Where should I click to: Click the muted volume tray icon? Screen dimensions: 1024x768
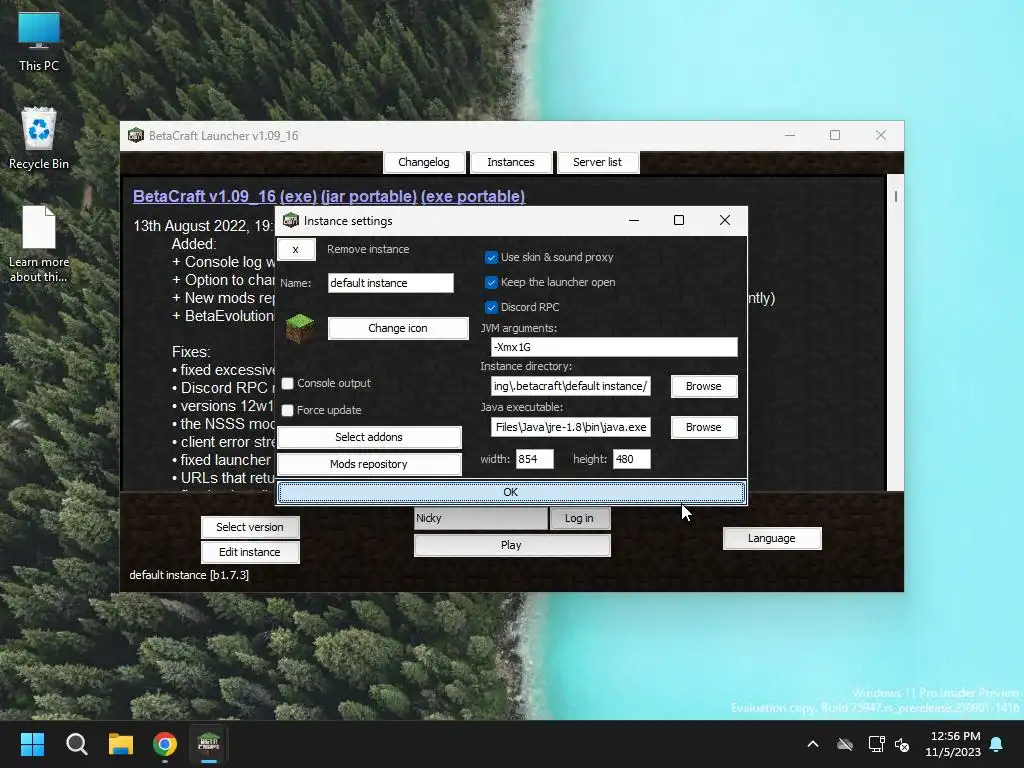point(903,744)
